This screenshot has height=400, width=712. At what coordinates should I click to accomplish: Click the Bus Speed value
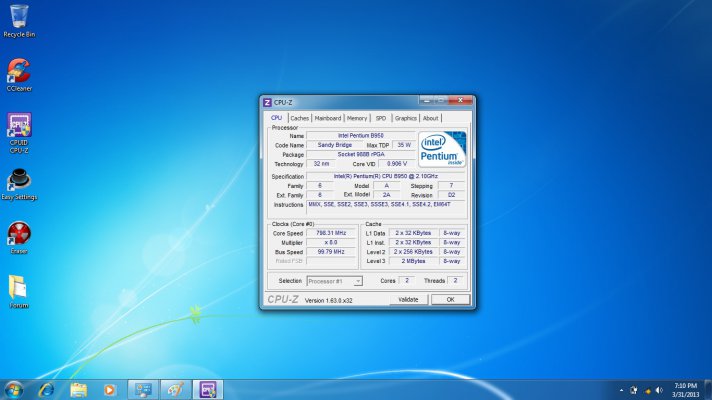(x=331, y=252)
